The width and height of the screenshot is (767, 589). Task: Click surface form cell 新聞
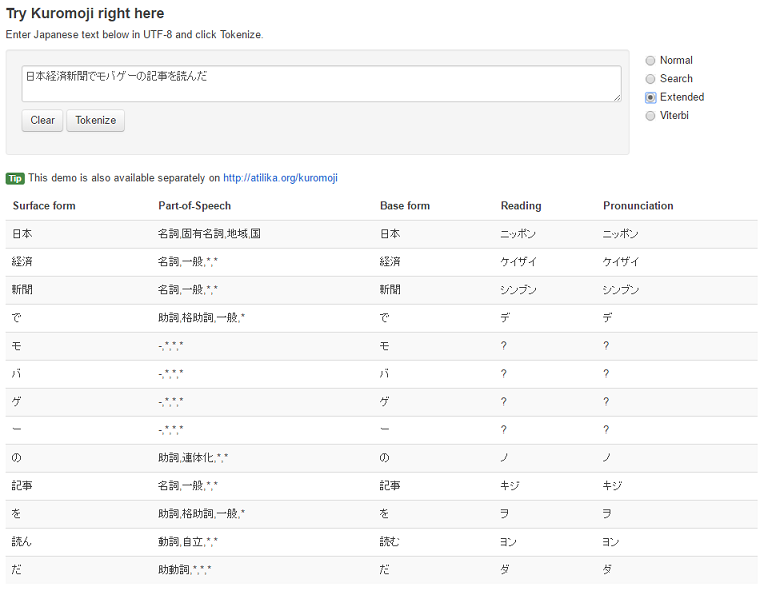point(22,290)
